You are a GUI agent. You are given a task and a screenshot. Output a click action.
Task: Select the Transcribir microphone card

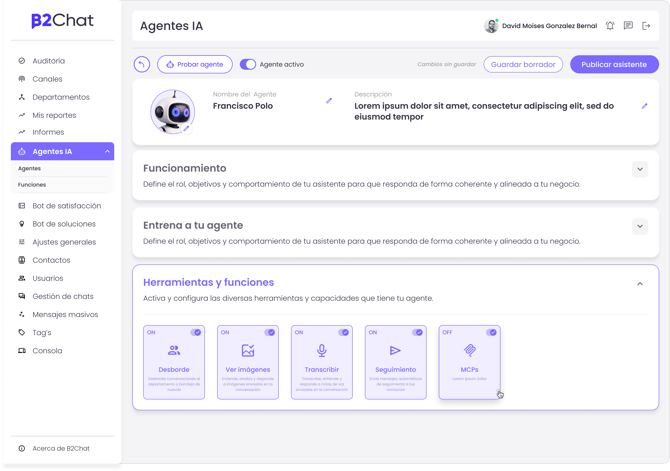322,351
